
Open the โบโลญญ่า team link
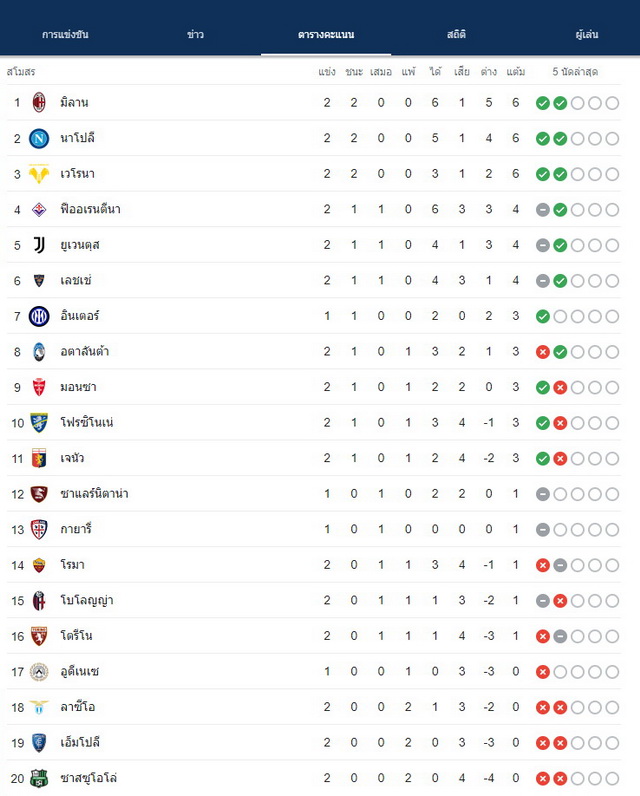[87, 601]
